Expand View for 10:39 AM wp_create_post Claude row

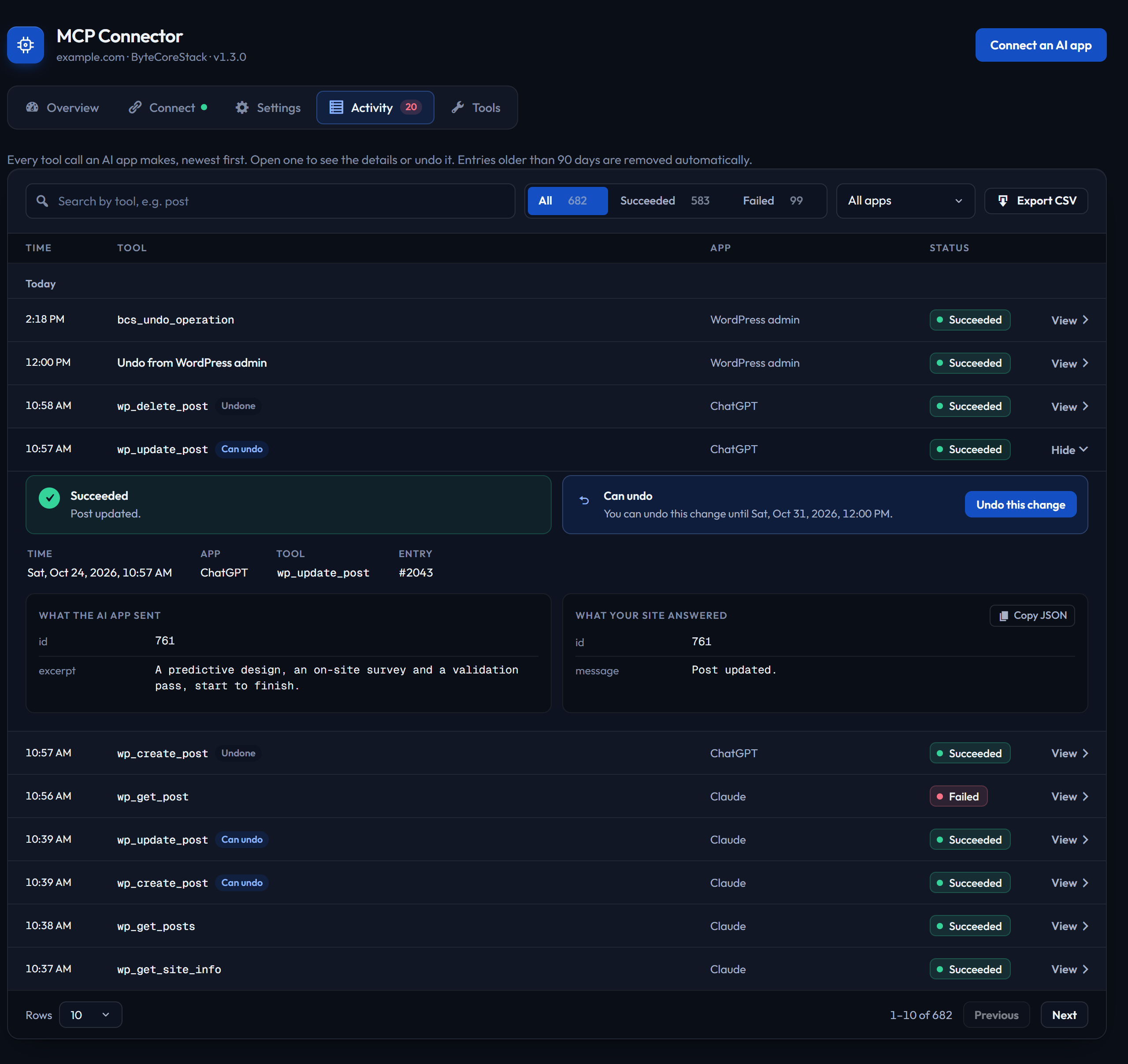coord(1069,882)
